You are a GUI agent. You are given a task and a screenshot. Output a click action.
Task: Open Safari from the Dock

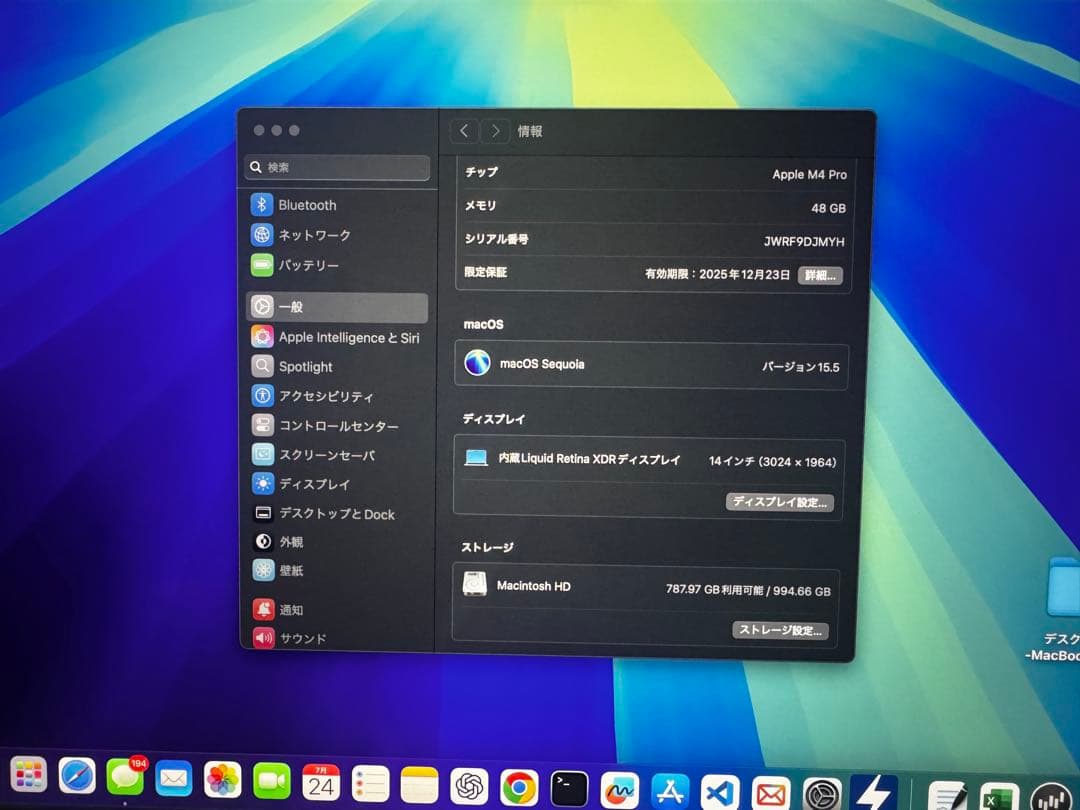[77, 777]
